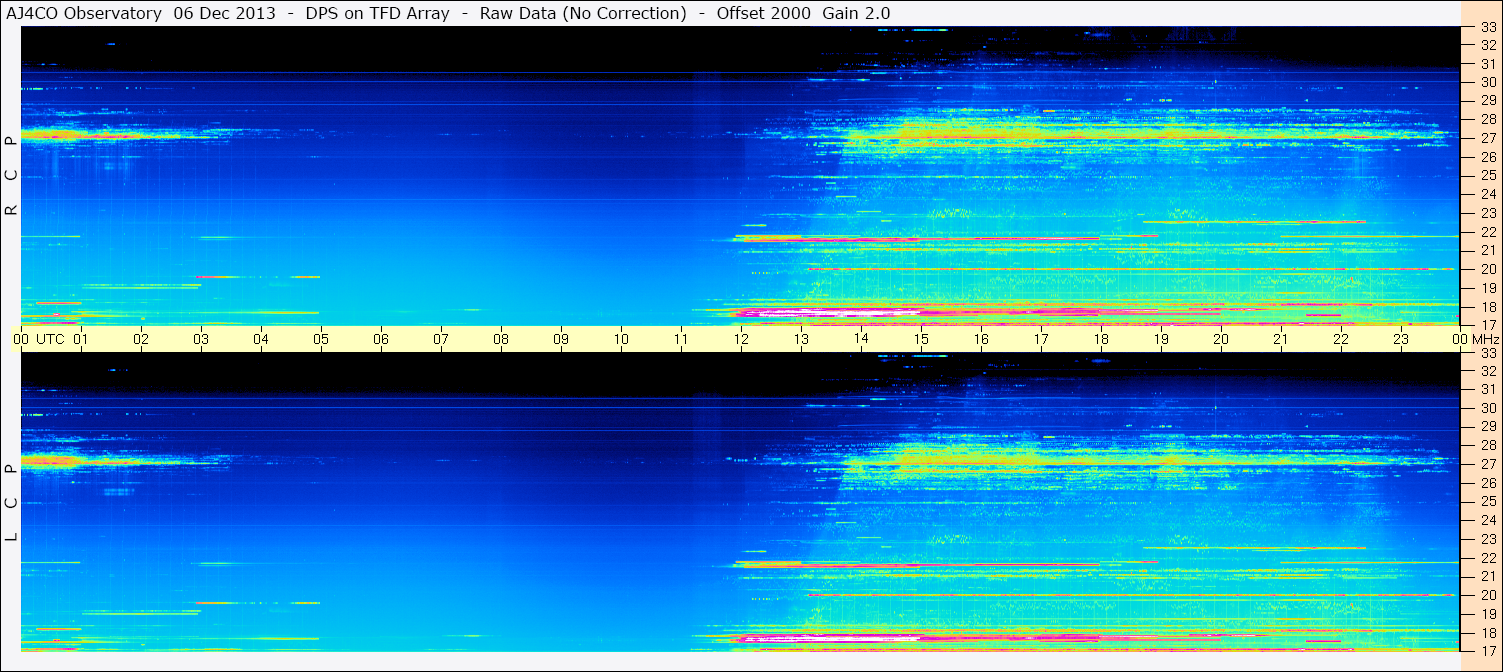Screen dimensions: 1503x672
Task: Select 17 MHz label on lower LCP scale
Action: coord(1487,650)
